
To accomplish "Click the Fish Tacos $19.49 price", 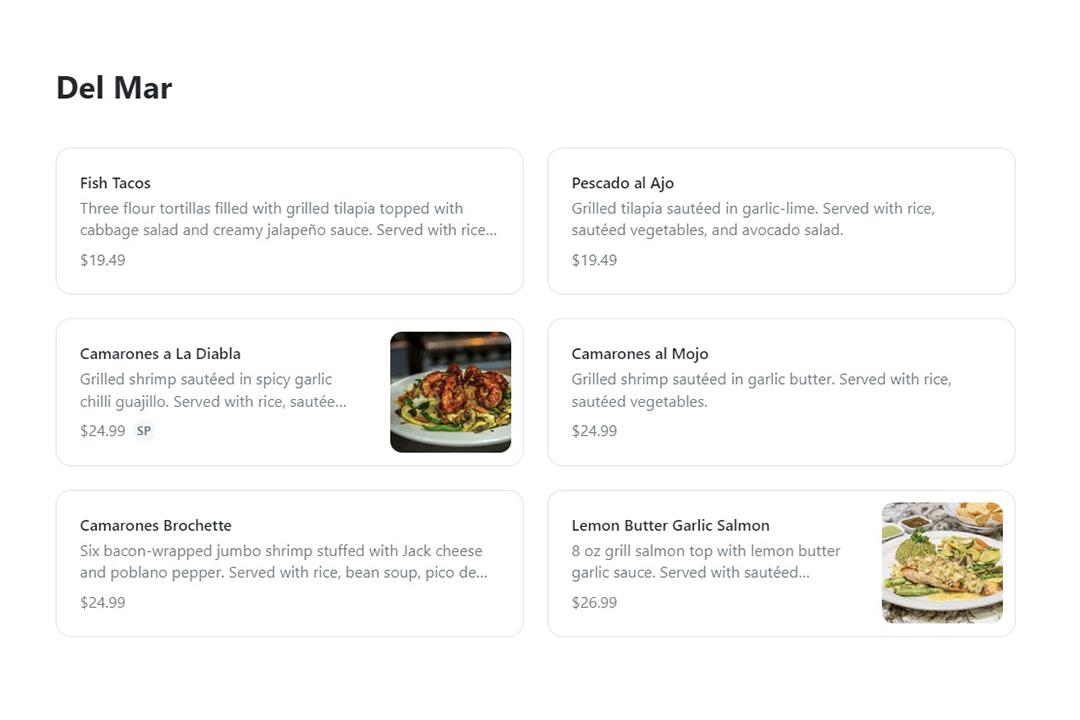I will pos(103,260).
